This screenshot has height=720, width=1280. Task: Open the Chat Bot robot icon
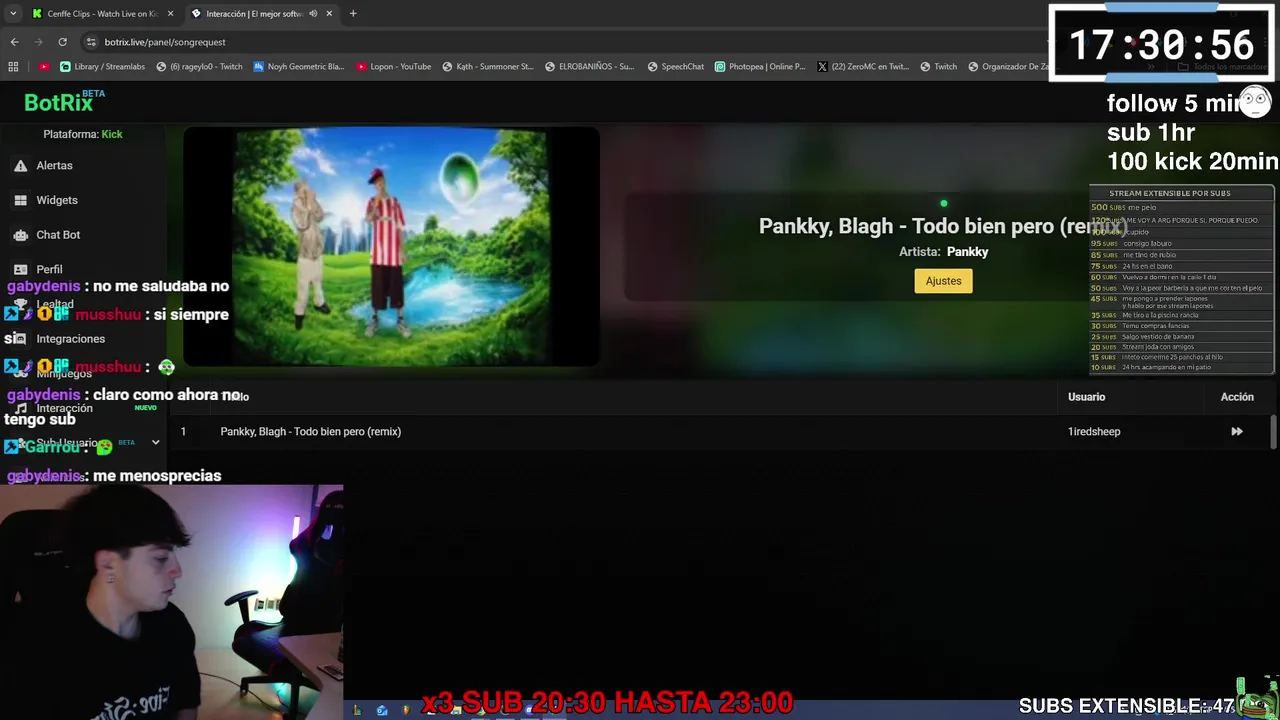point(20,235)
